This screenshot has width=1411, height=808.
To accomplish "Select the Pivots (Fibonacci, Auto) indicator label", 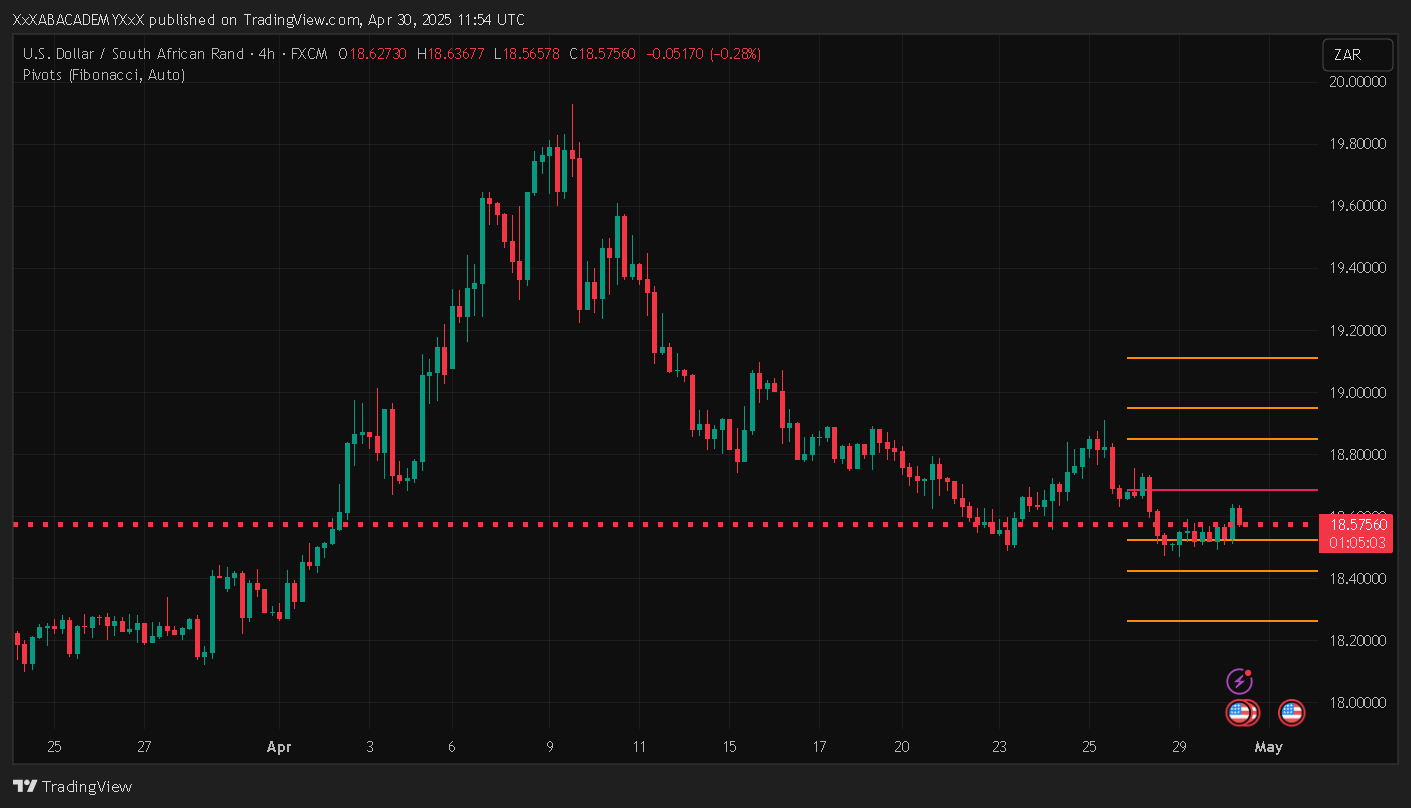I will (x=103, y=75).
